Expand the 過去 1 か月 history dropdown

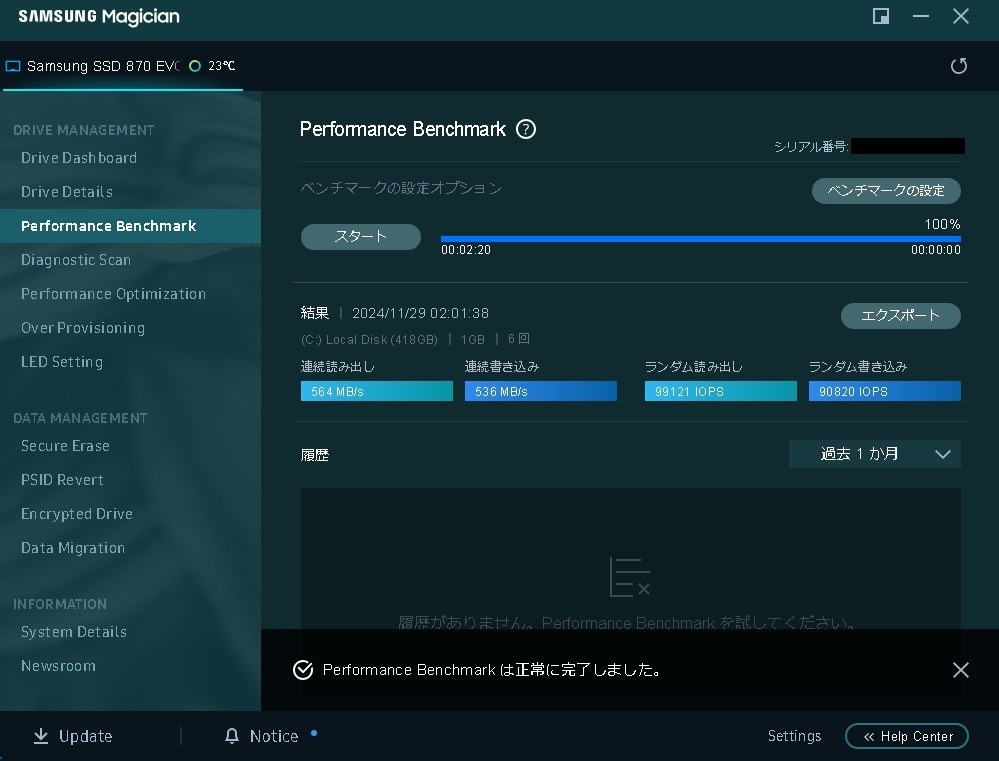click(x=874, y=454)
